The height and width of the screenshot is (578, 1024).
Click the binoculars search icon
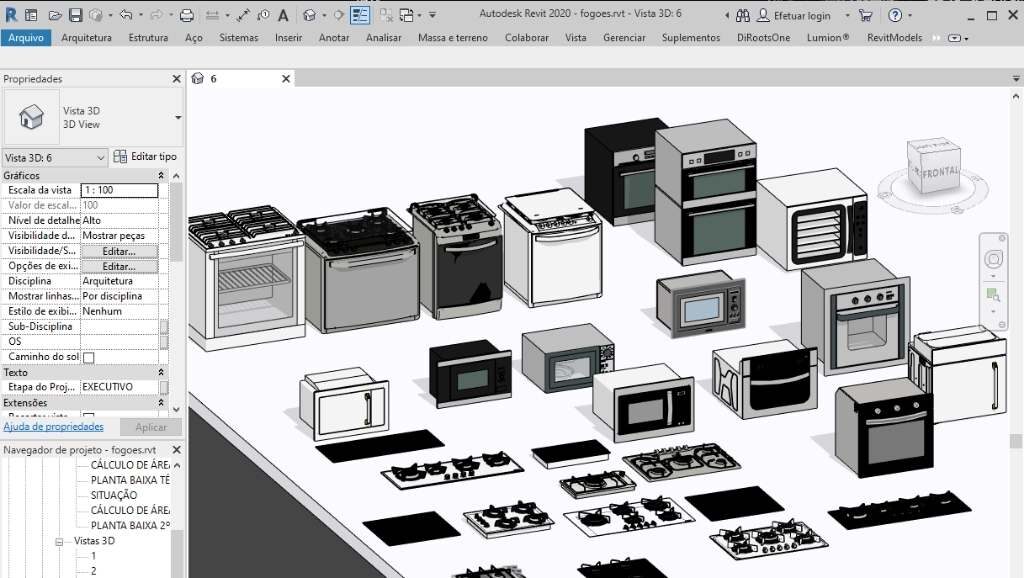[743, 15]
